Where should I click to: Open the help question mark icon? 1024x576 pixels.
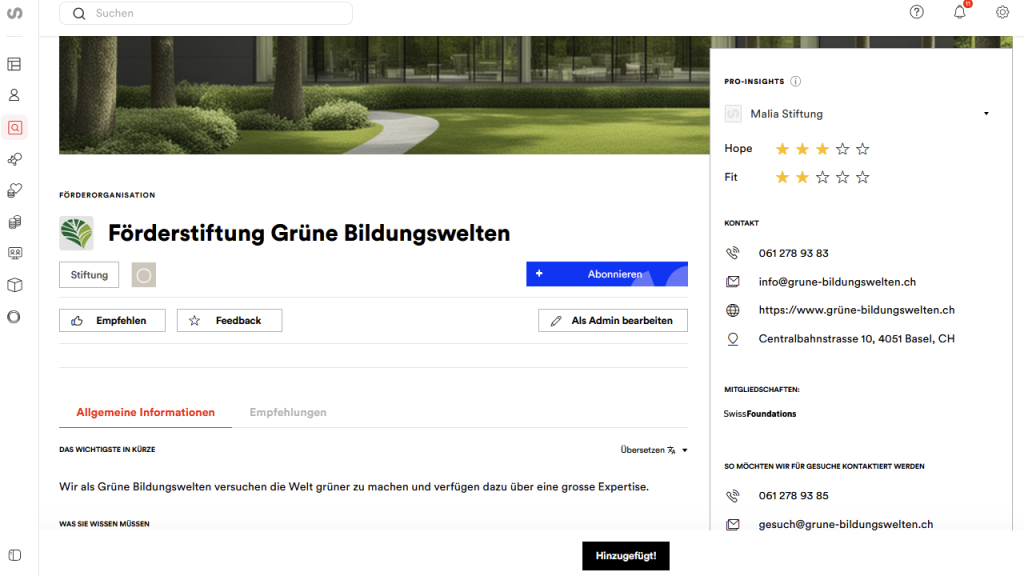916,12
